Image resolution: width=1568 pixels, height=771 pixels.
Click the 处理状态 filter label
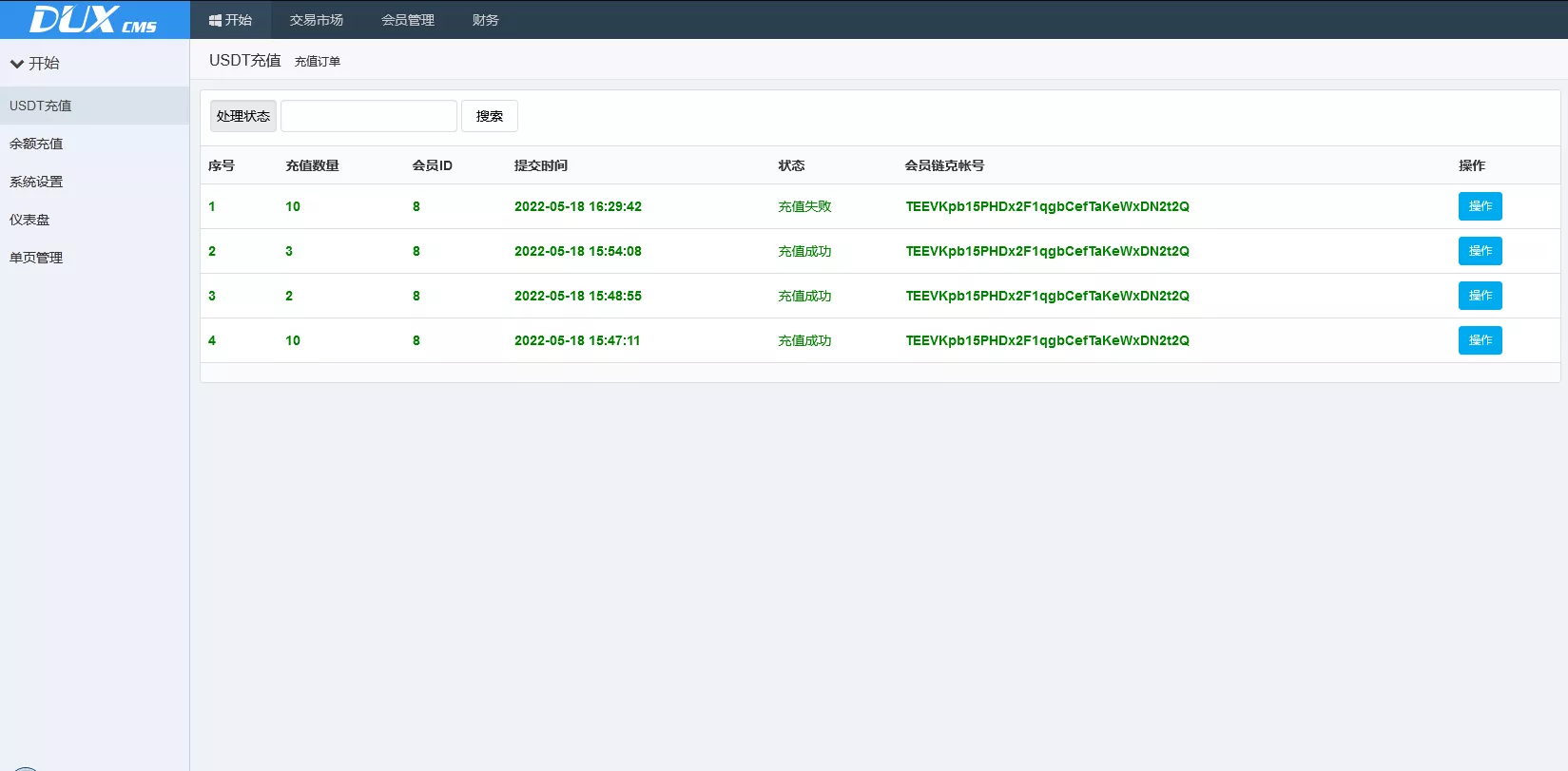click(x=242, y=116)
